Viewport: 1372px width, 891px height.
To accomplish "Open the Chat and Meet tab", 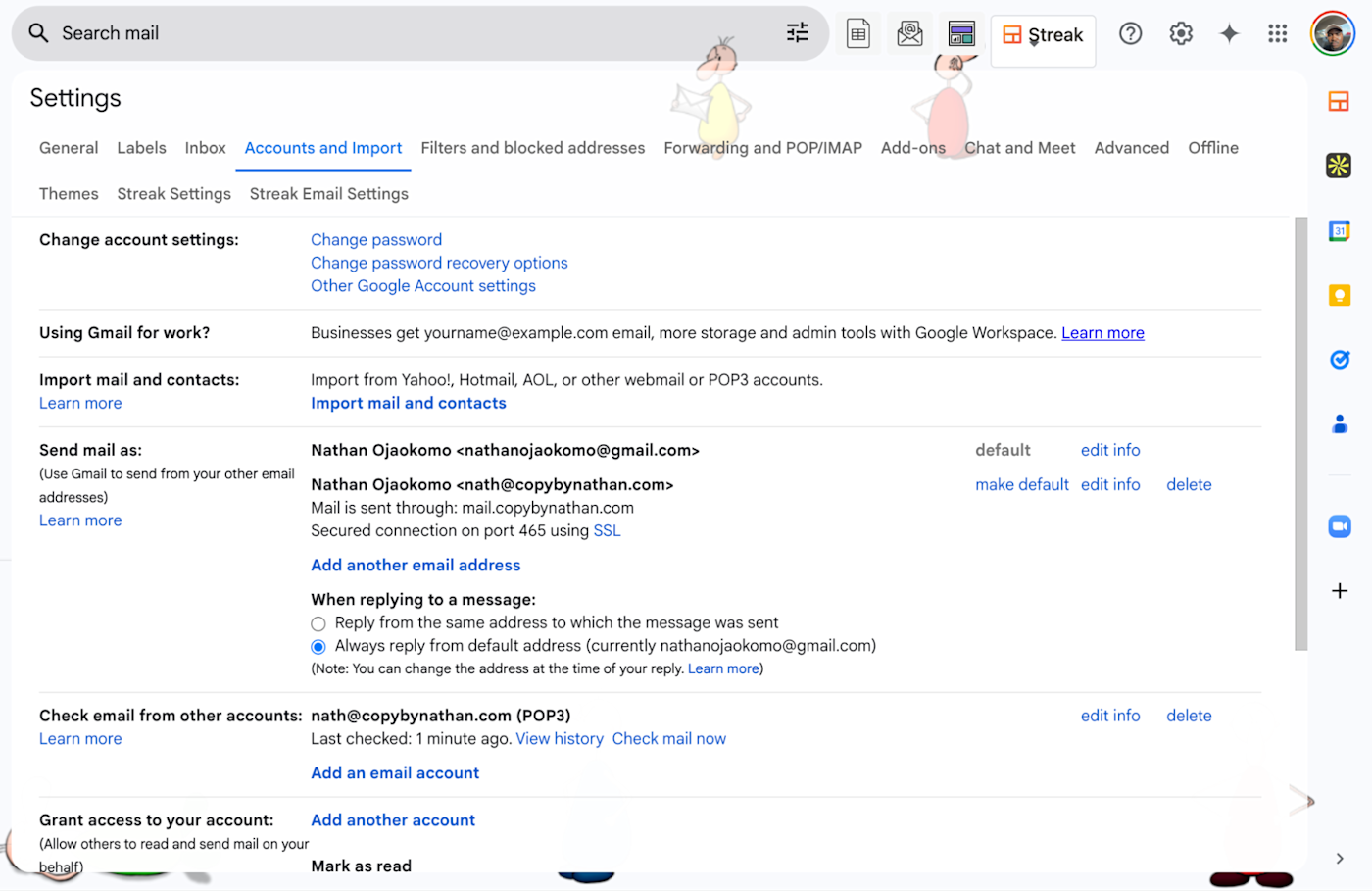I will (1019, 148).
